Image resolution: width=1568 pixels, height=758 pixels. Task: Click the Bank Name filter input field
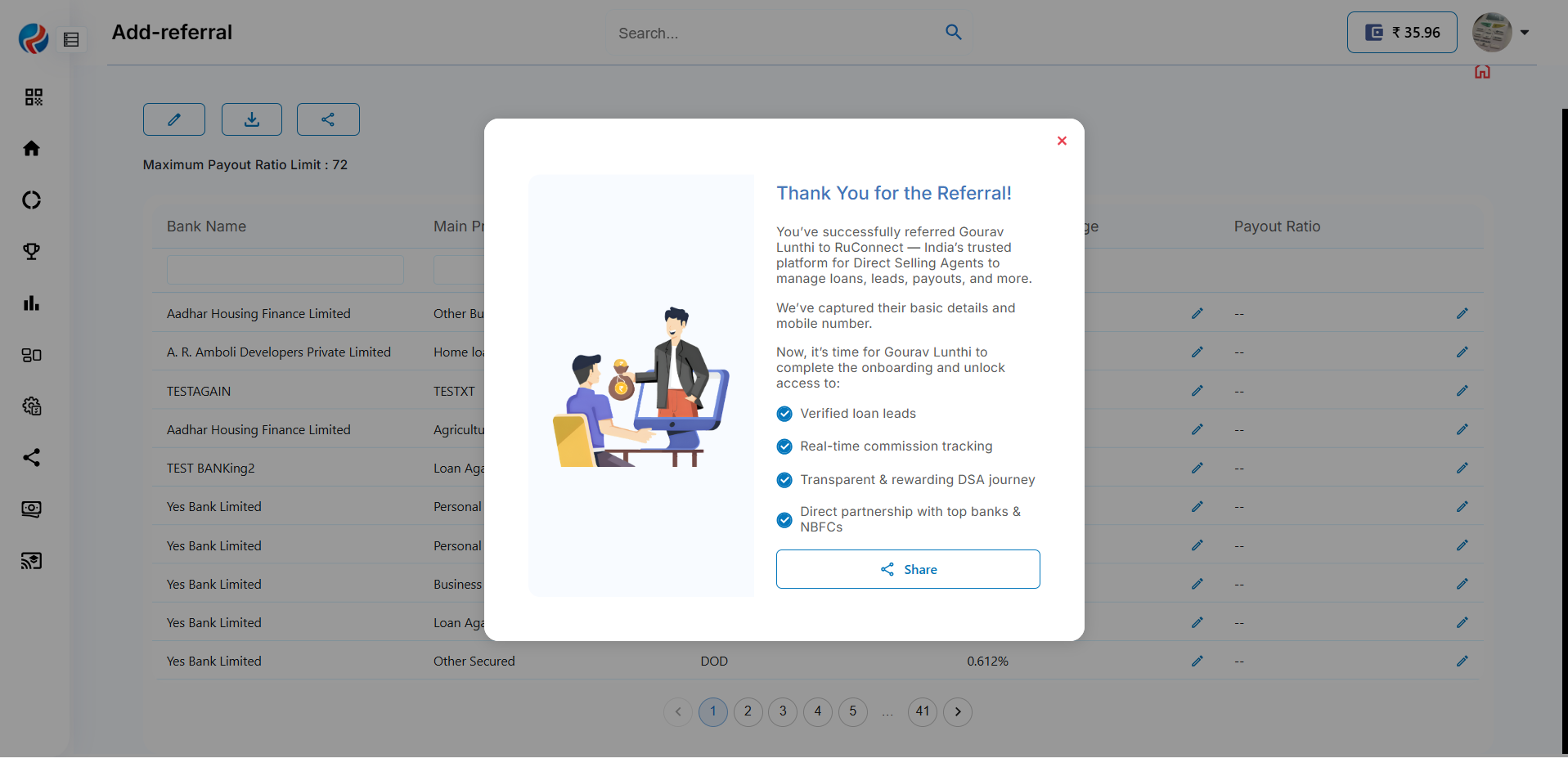coord(285,270)
